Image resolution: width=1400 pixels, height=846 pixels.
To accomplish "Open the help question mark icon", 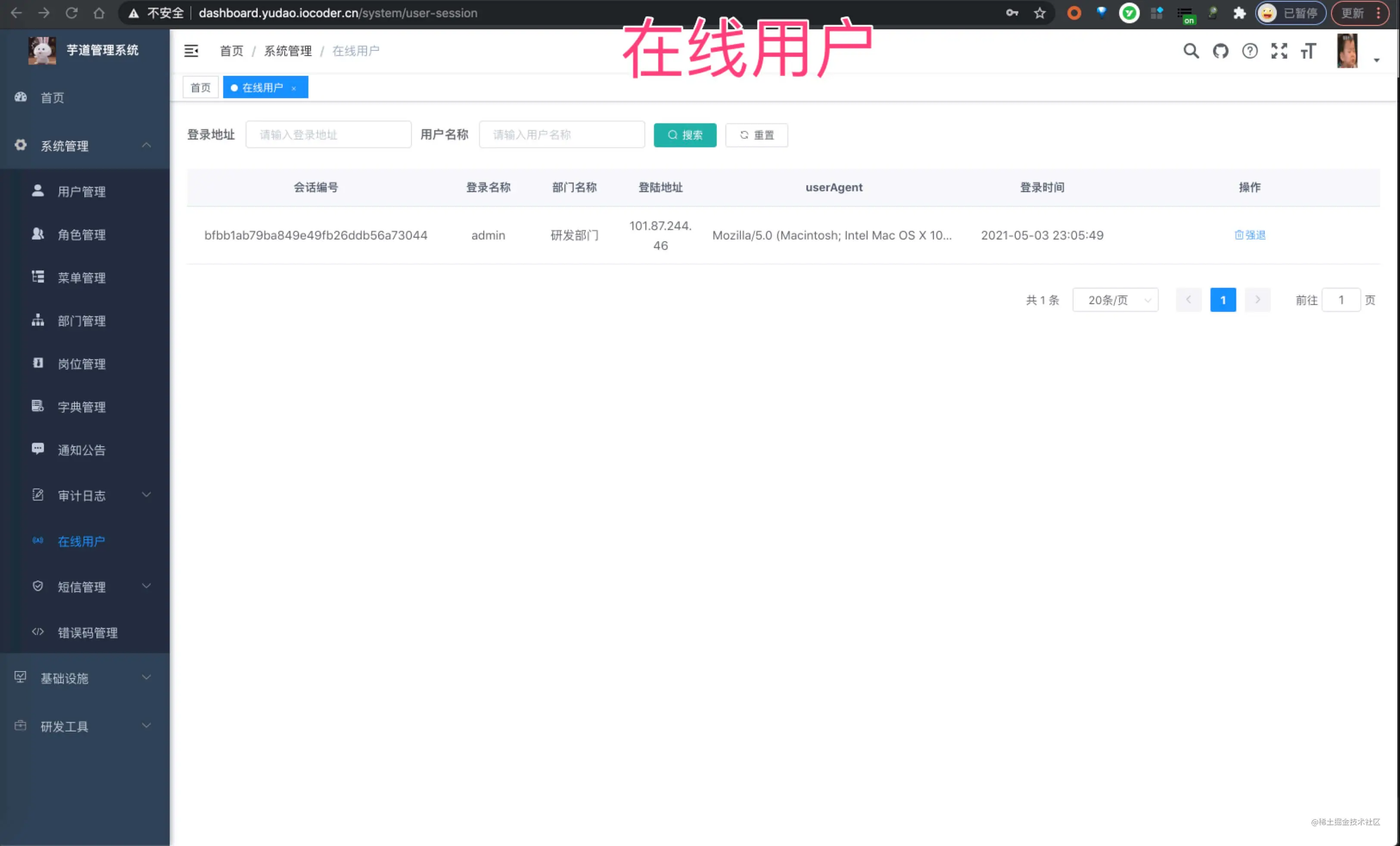I will click(x=1249, y=51).
